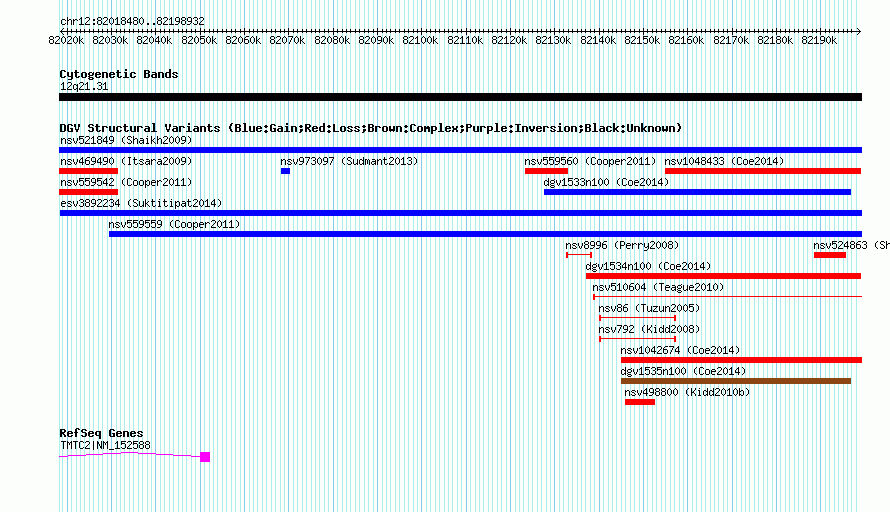Click the nsv521849 (Shaikh2009) variant label
This screenshot has width=890, height=512.
click(x=126, y=140)
